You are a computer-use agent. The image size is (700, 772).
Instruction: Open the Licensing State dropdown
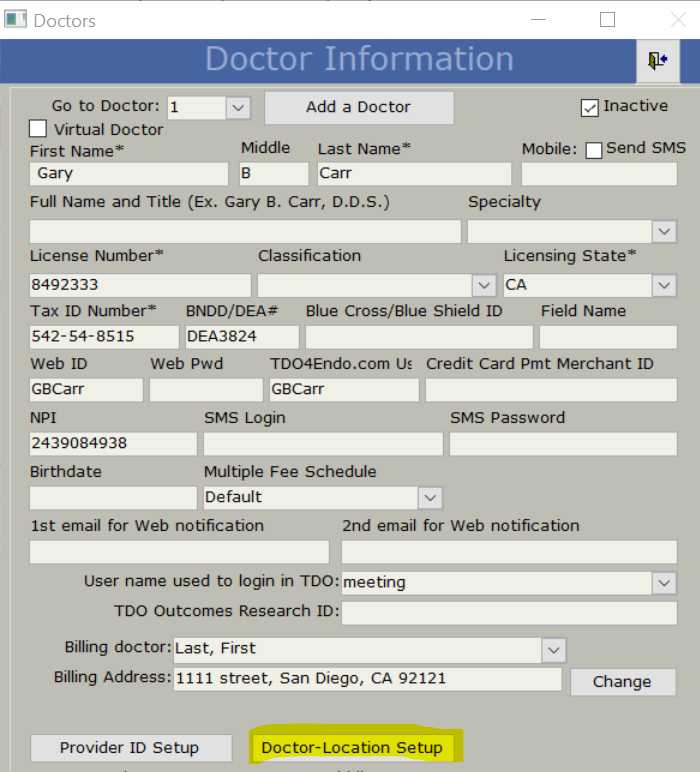tap(665, 285)
